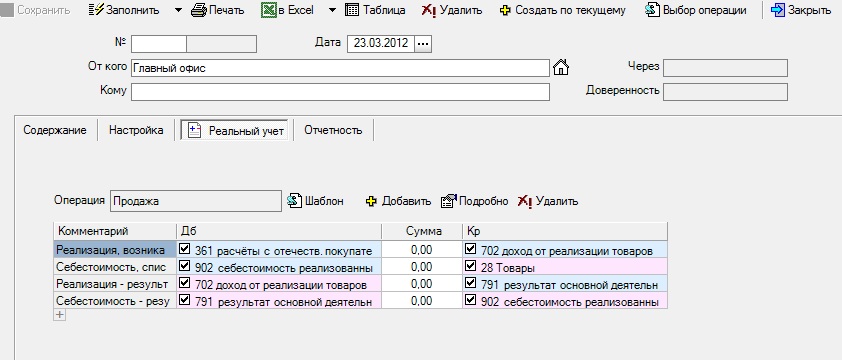Toggle Кр checkbox for 791 результат
Screen dimensions: 842x360
[x=471, y=283]
